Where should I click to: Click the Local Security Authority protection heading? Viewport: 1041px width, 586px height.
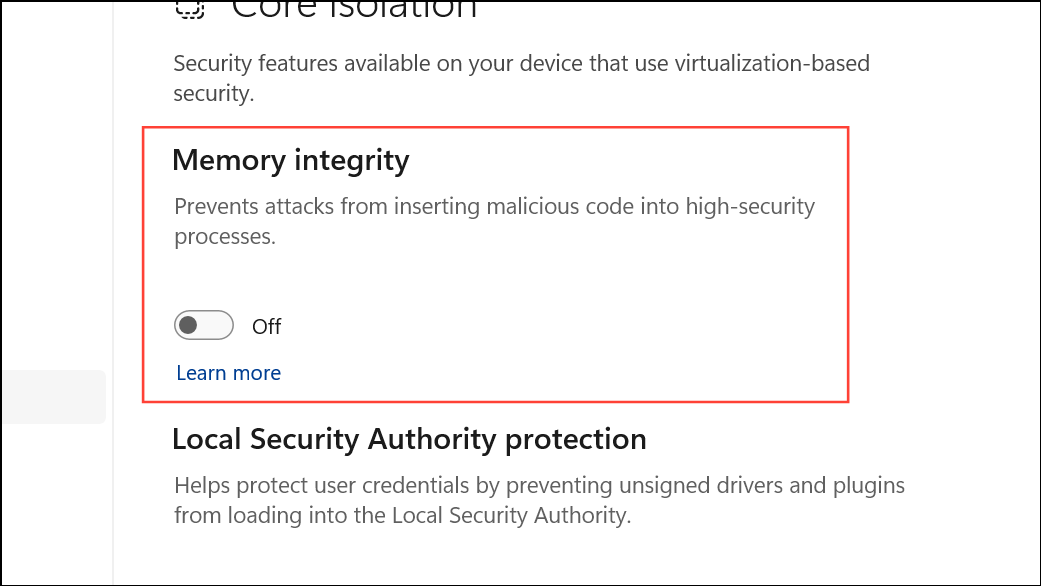tap(409, 439)
